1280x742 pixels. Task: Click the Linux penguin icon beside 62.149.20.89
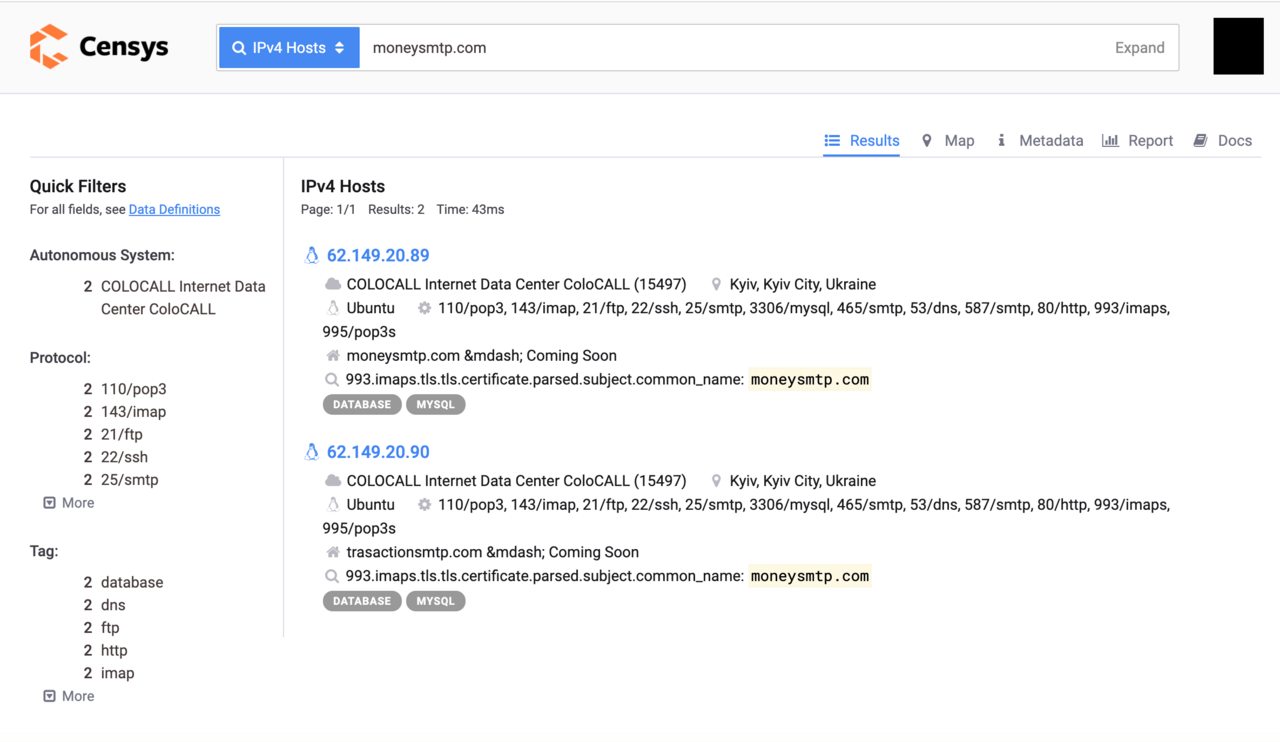pyautogui.click(x=312, y=256)
